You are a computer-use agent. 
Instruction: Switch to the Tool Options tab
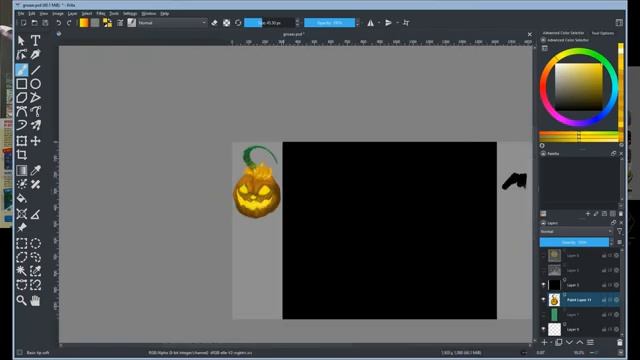tap(602, 33)
